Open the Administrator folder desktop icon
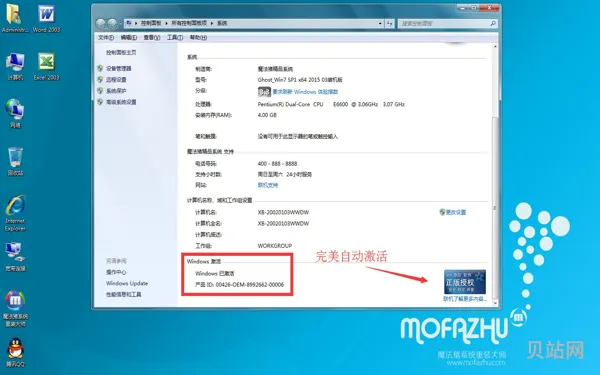The width and height of the screenshot is (600, 375). pyautogui.click(x=15, y=18)
